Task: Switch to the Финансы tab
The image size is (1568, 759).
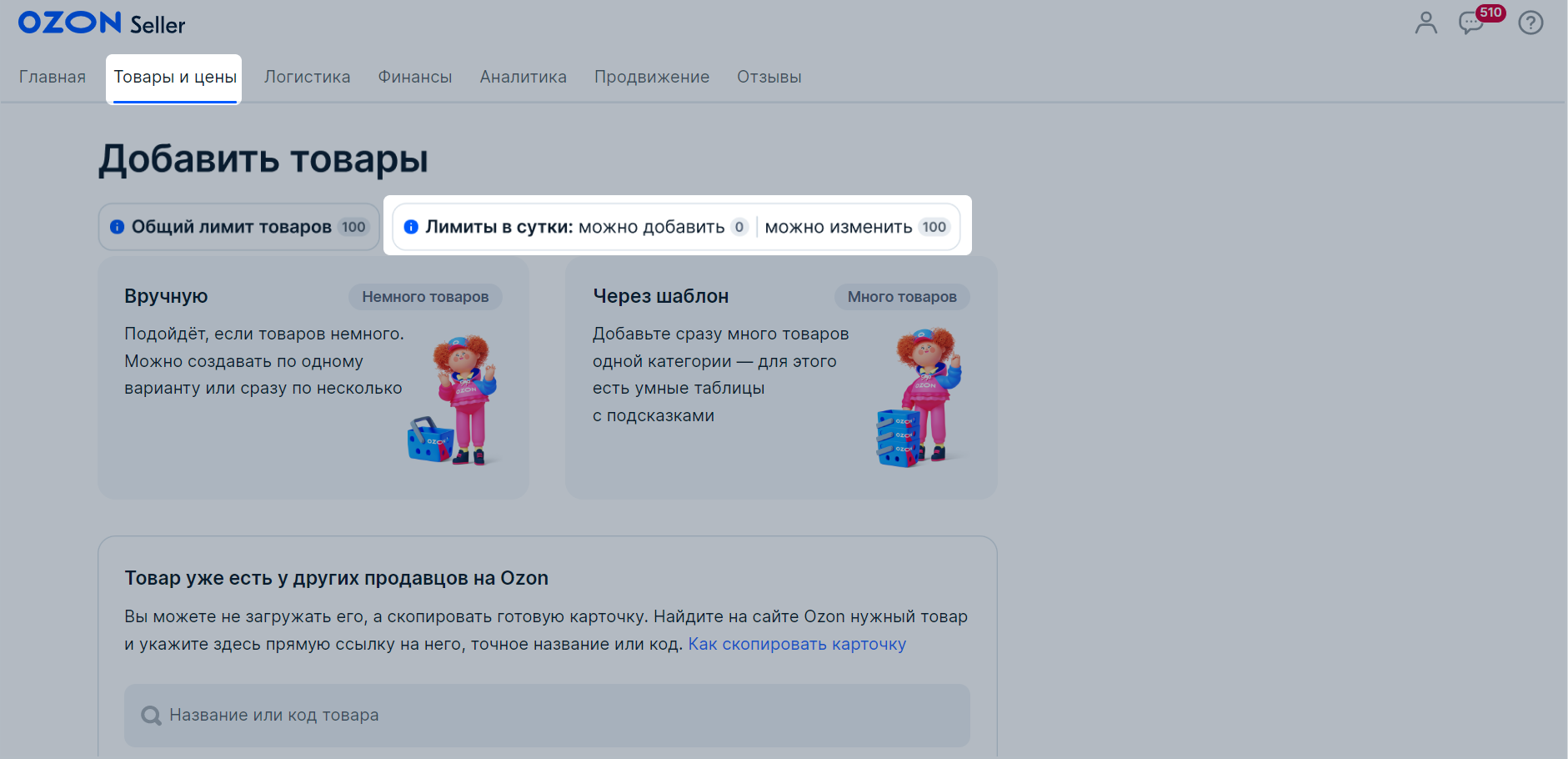Action: 415,77
